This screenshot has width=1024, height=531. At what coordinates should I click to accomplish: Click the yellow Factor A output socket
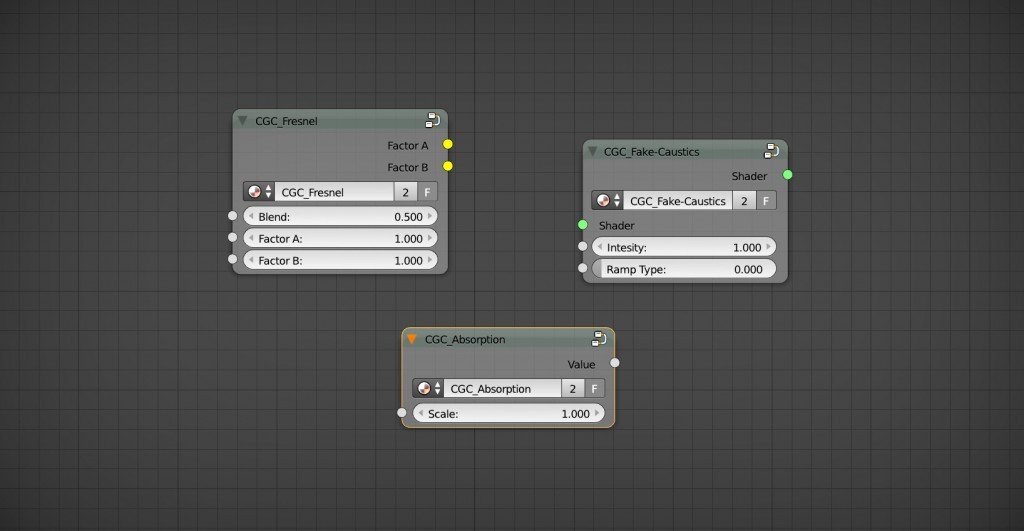447,144
